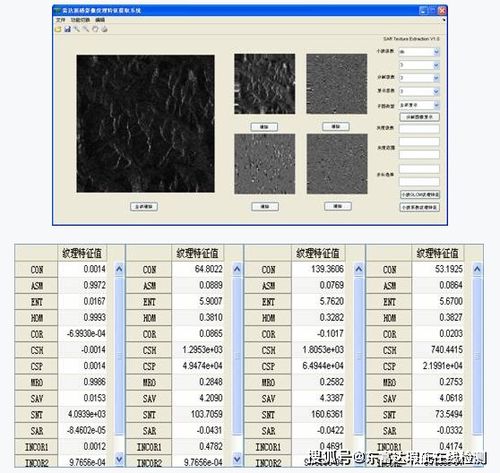The width and height of the screenshot is (500, 473).
Task: Click the CSP value 6.4944e+04
Action: point(323,366)
